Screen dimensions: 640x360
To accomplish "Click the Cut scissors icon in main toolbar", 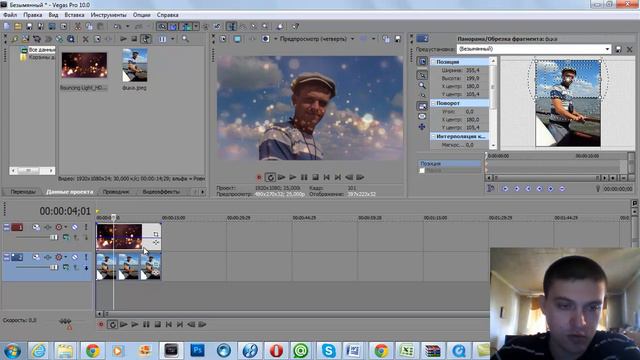I will pos(78,26).
